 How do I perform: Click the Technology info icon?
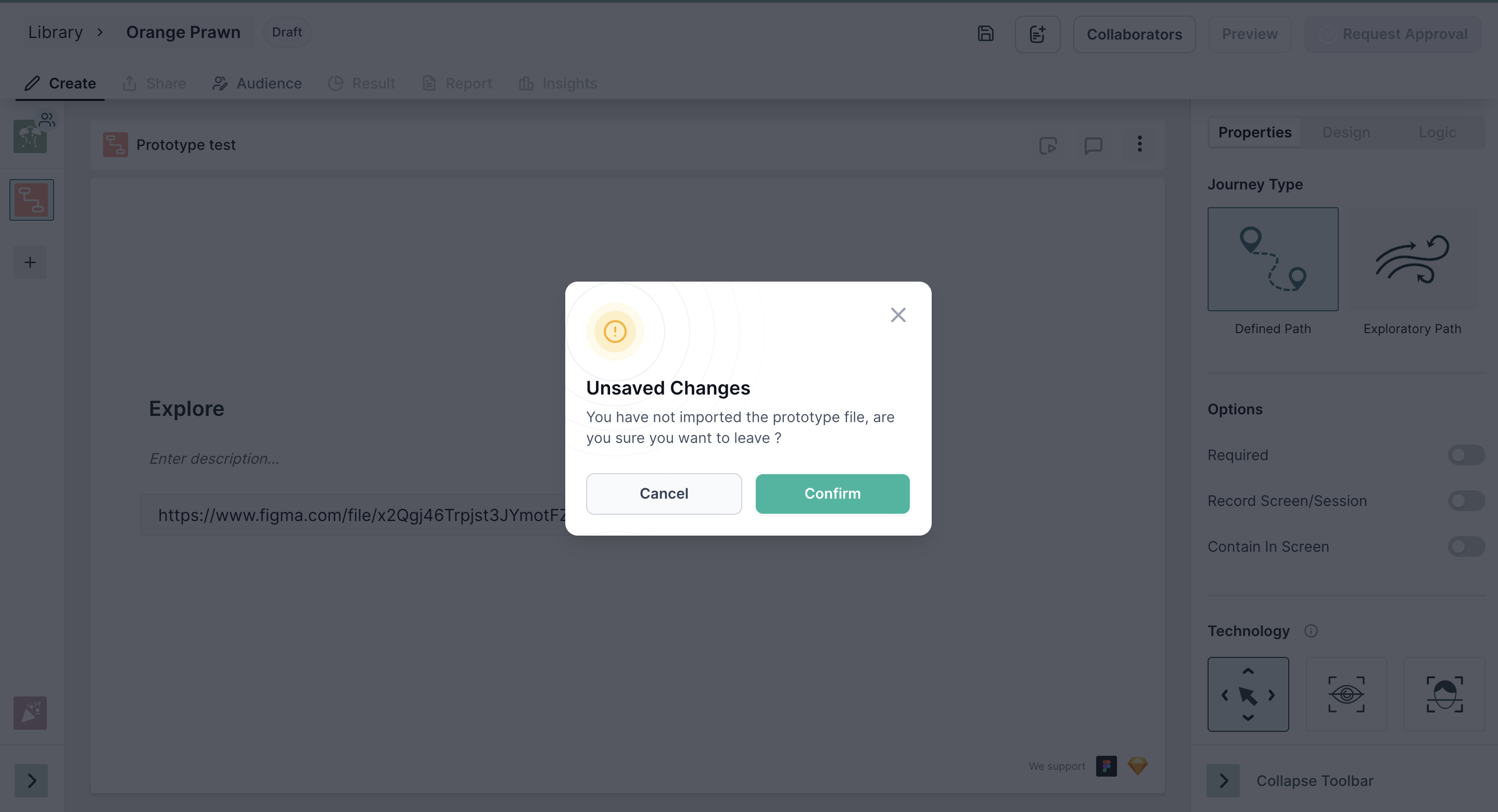point(1311,630)
